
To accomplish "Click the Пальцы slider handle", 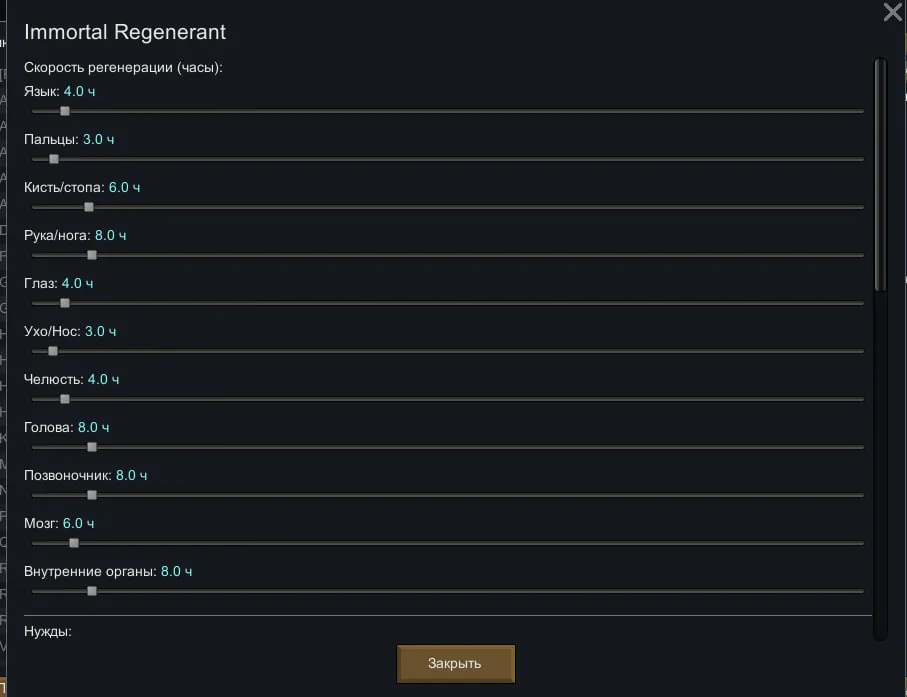I will tap(54, 159).
